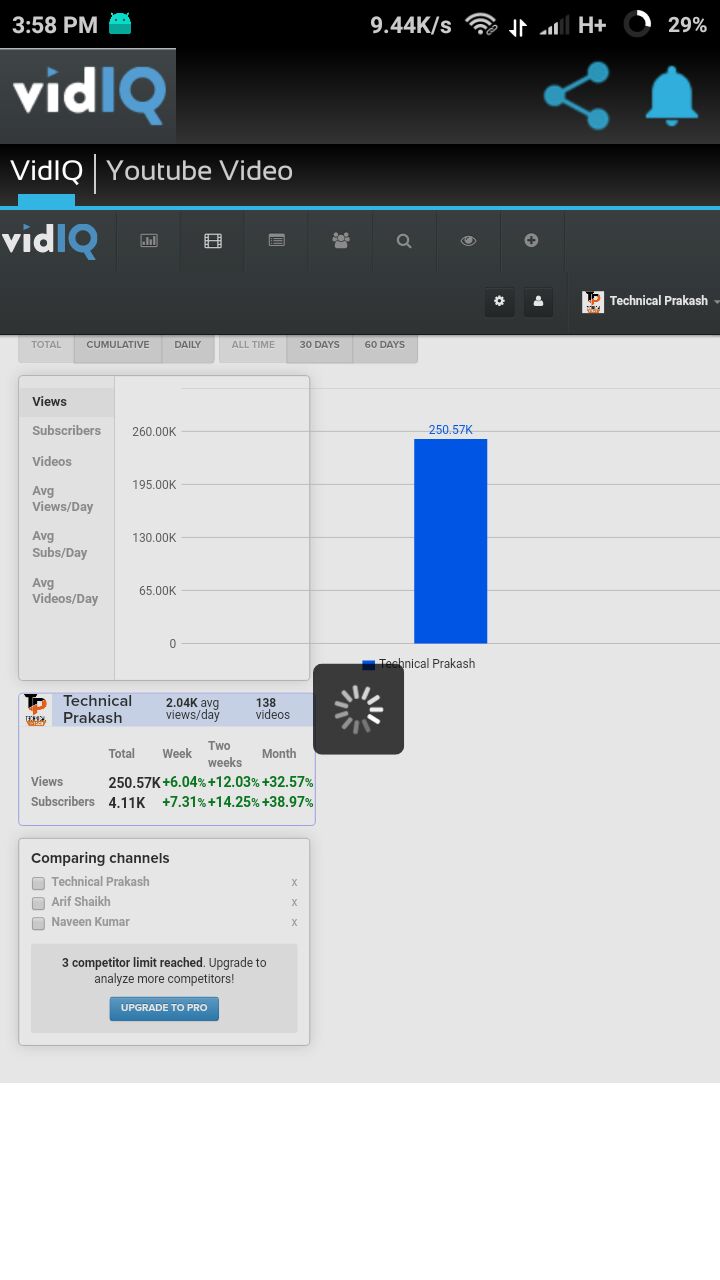Check the Technical Prakash checkbox

[x=39, y=883]
